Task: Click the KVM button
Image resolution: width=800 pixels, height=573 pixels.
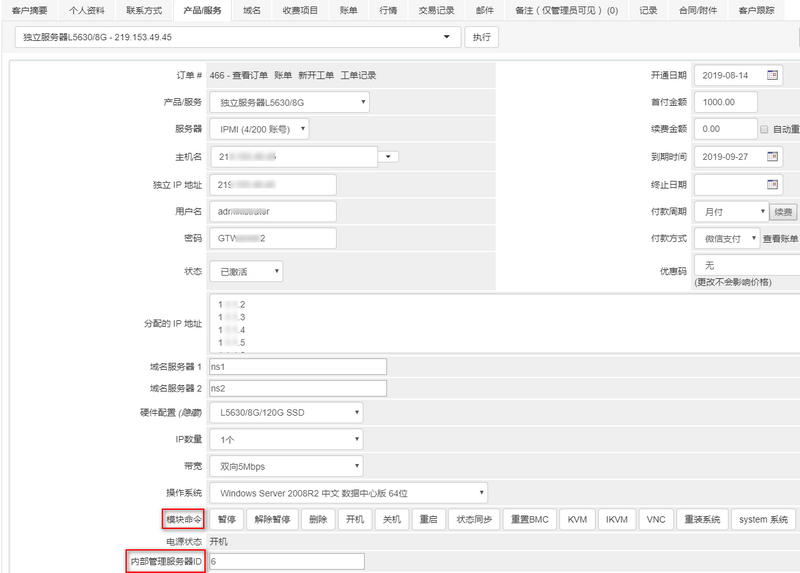Action: coord(577,519)
